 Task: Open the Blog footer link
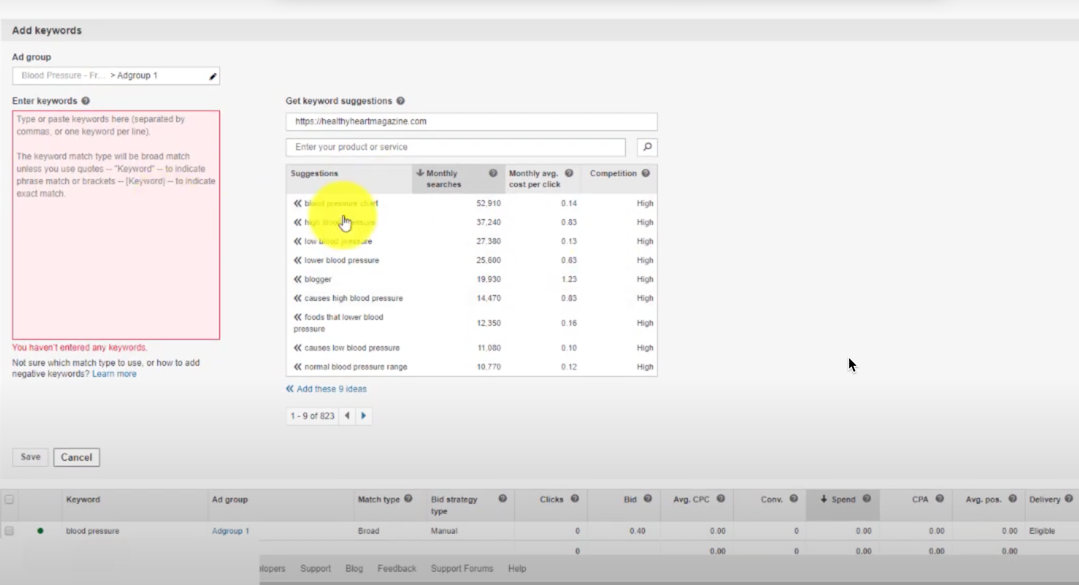click(354, 568)
